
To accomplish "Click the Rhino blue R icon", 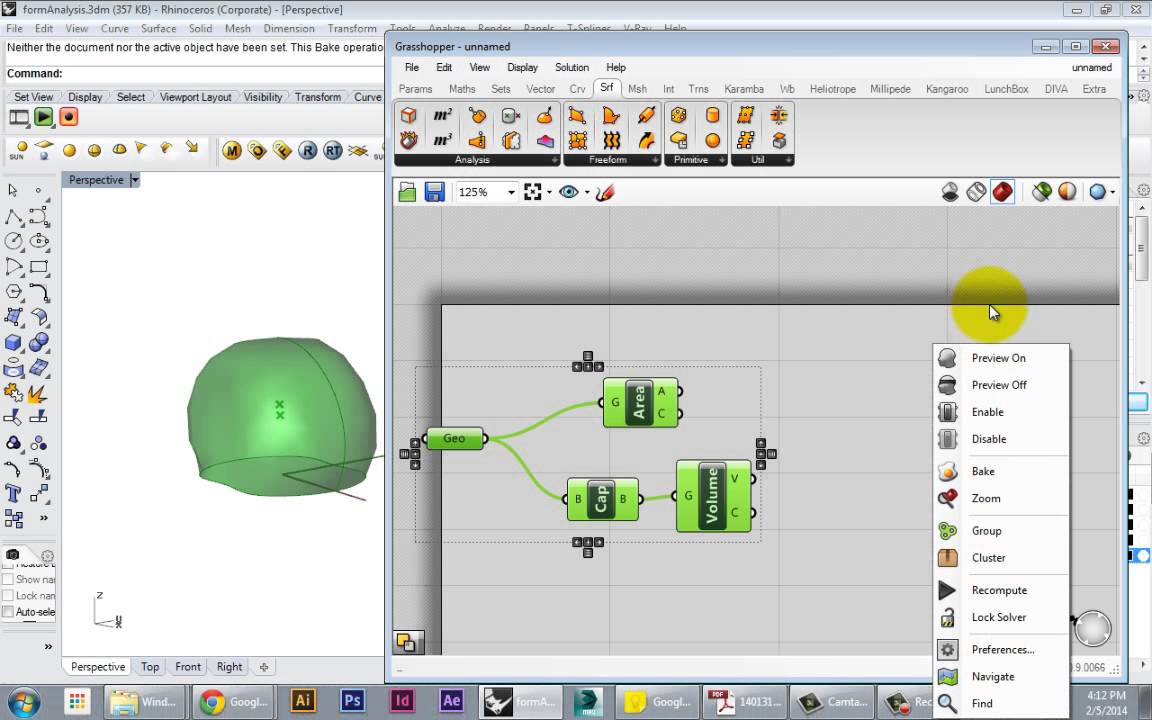I will pyautogui.click(x=307, y=151).
